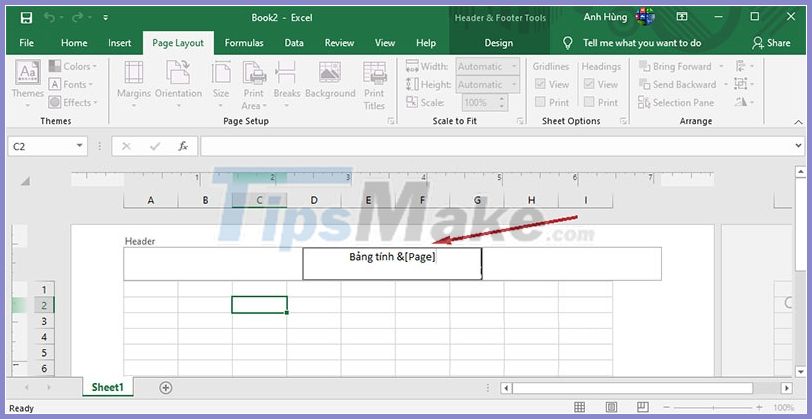Switch to Page Break Preview icon
This screenshot has height=419, width=812.
click(643, 407)
